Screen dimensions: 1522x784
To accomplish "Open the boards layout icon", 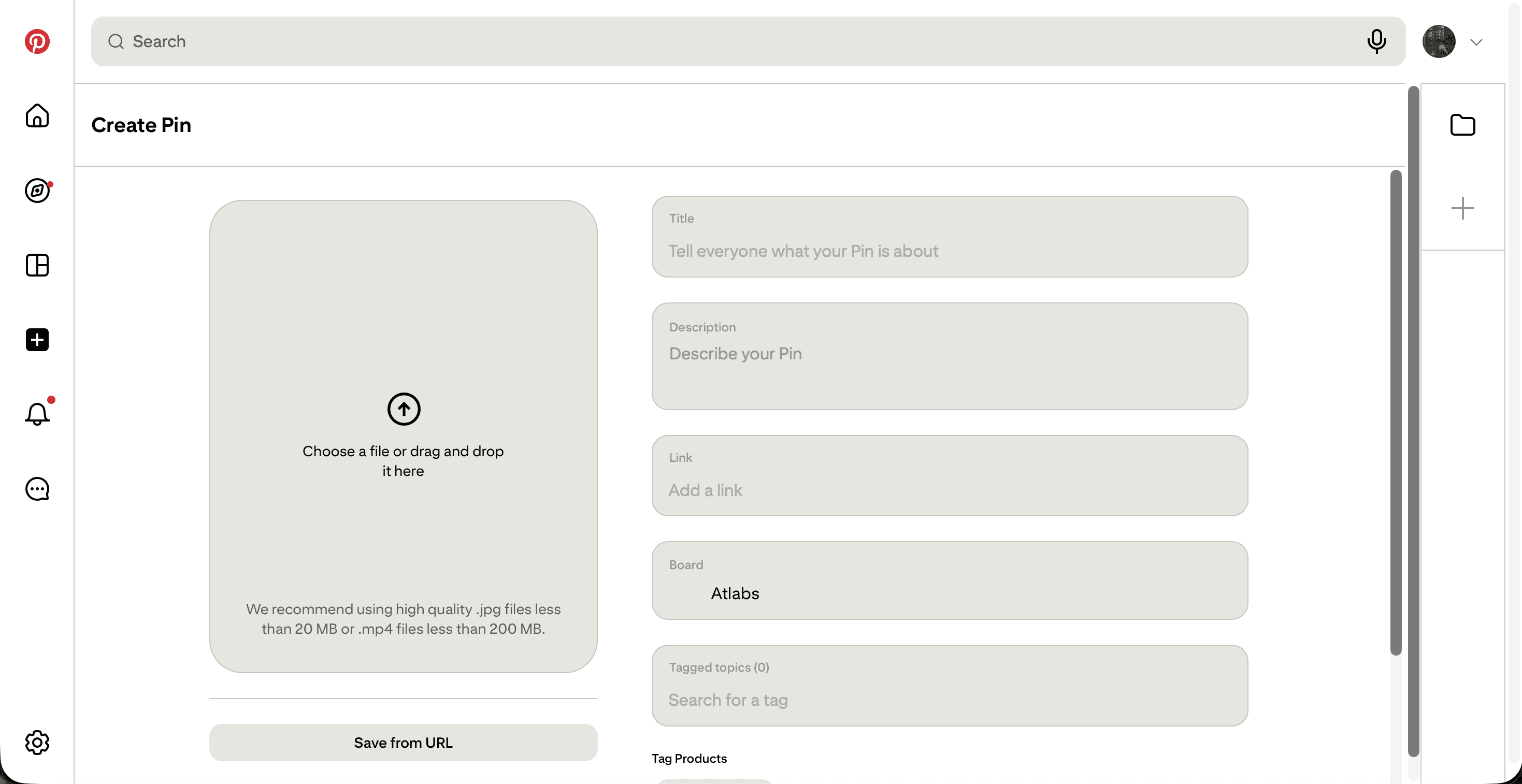I will (x=37, y=265).
